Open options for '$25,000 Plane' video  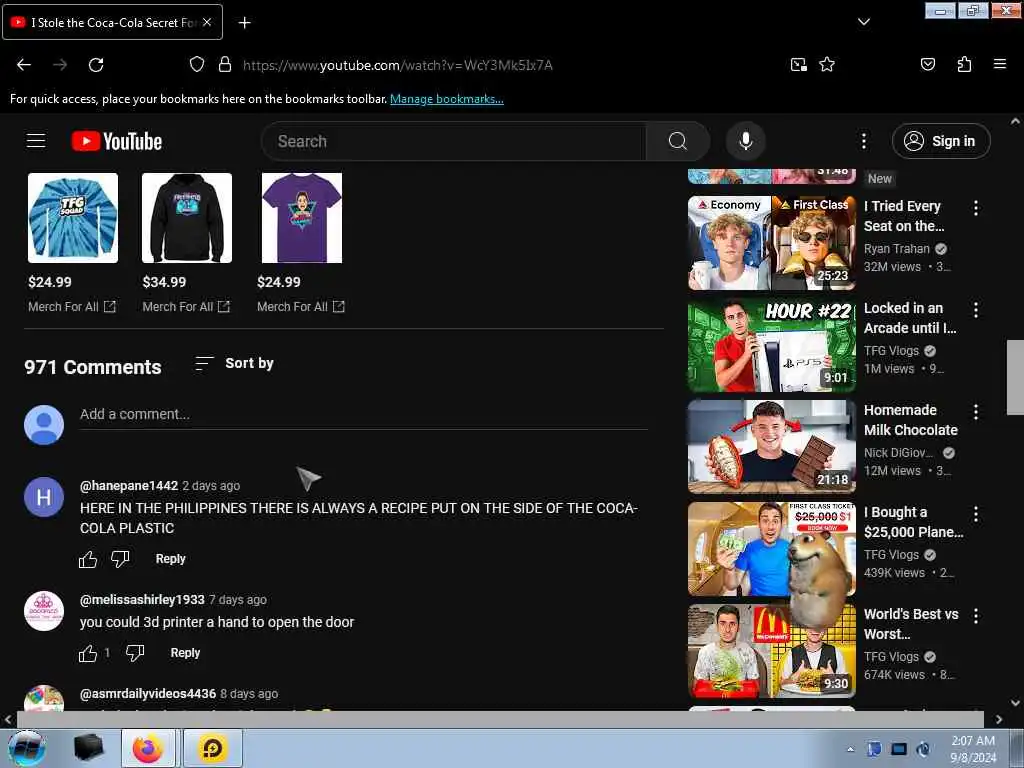pyautogui.click(x=976, y=514)
